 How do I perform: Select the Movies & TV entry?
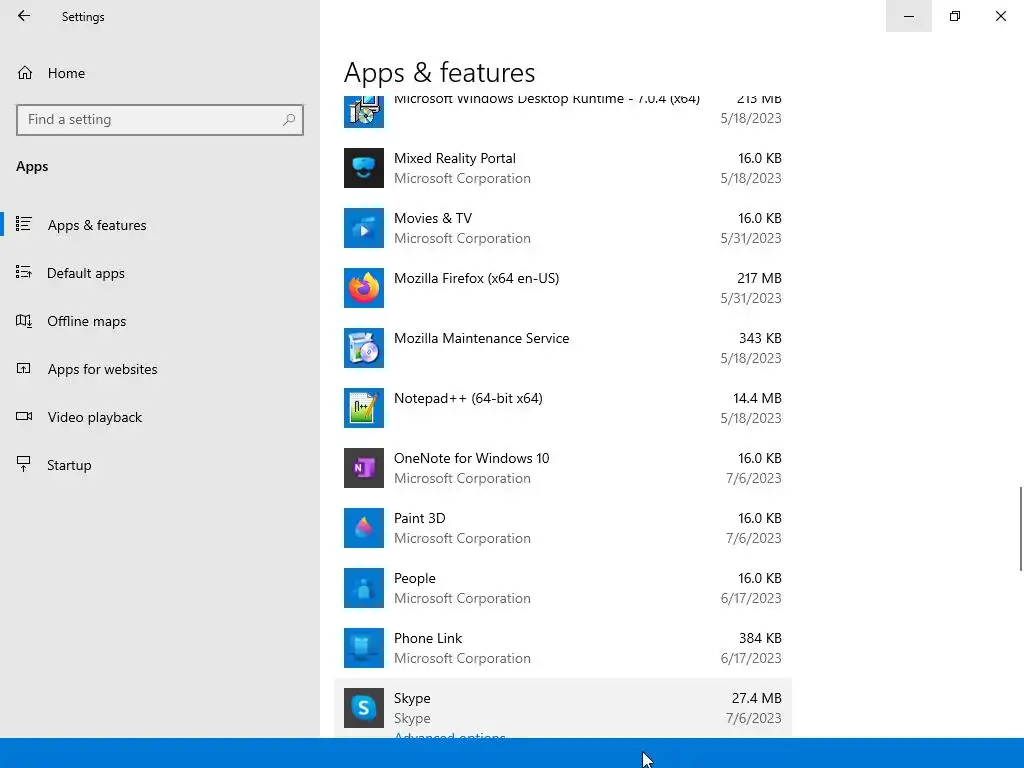563,228
